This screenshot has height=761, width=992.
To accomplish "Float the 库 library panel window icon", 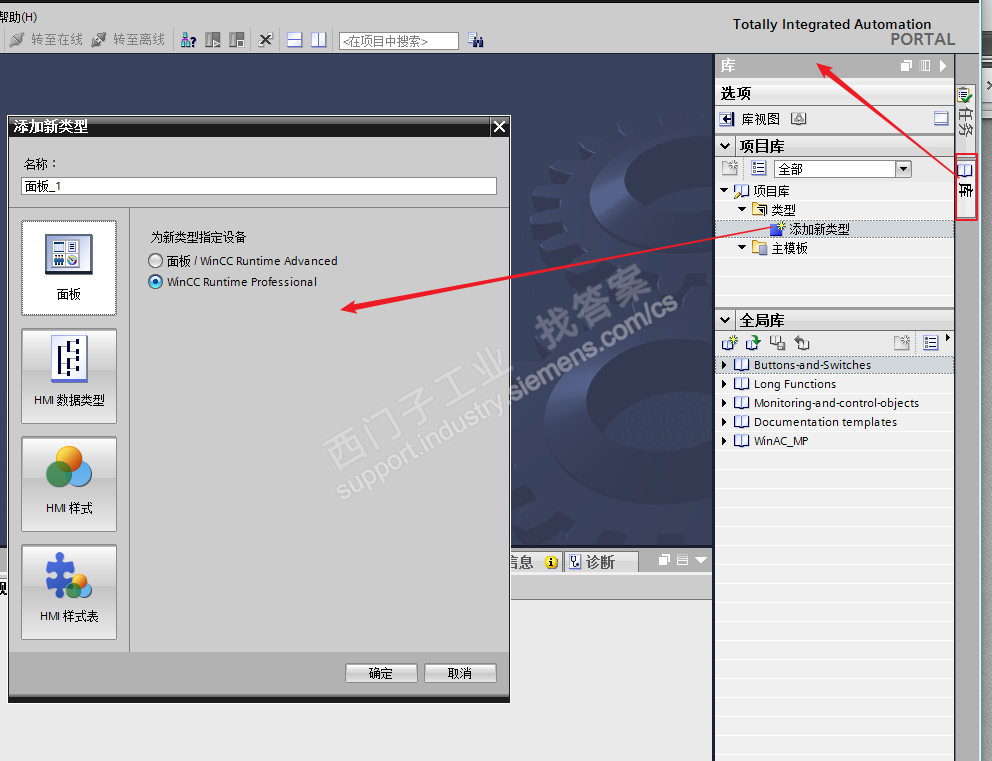I will (x=906, y=65).
